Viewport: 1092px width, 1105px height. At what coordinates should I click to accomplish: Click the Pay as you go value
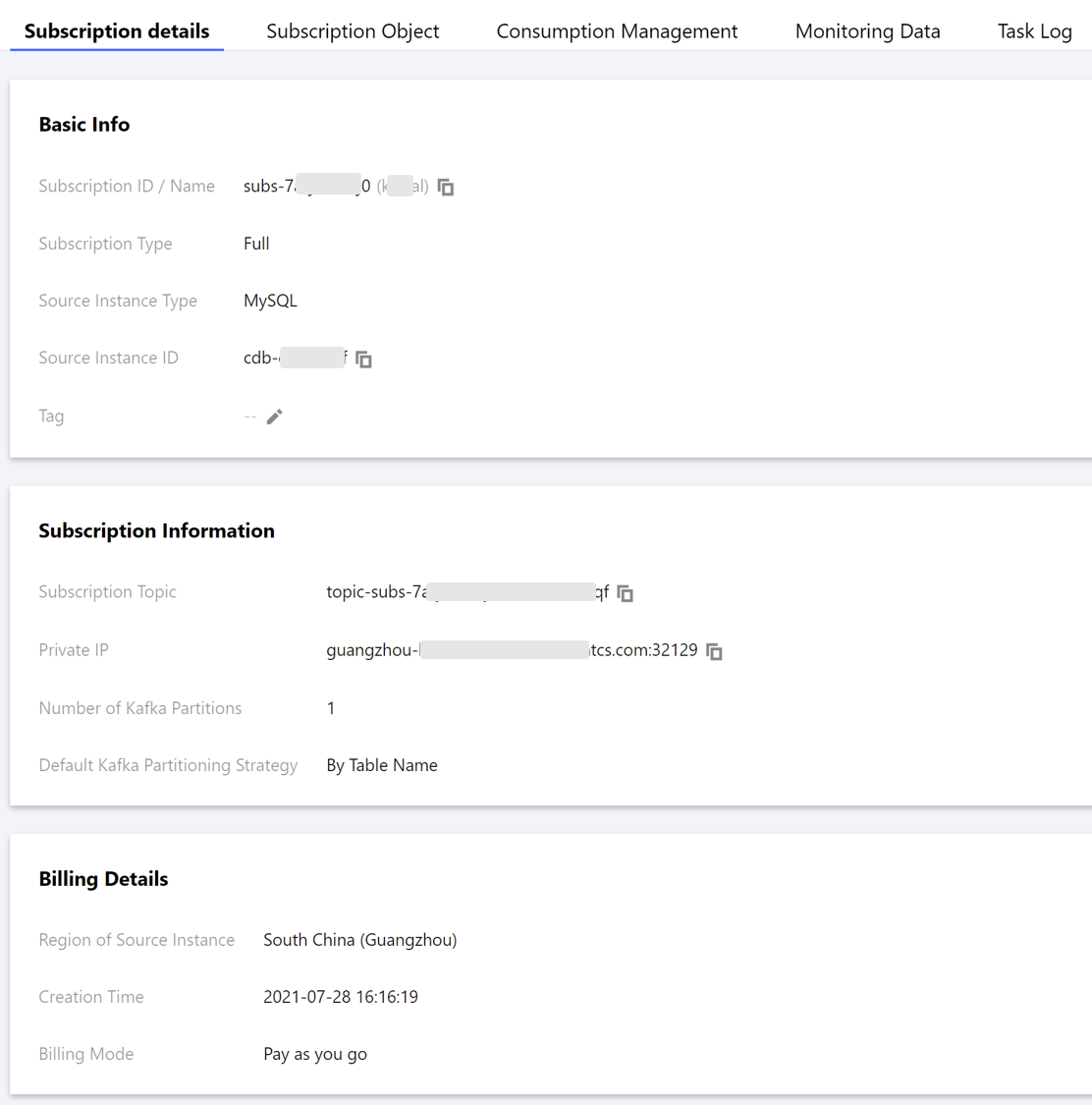[314, 1054]
